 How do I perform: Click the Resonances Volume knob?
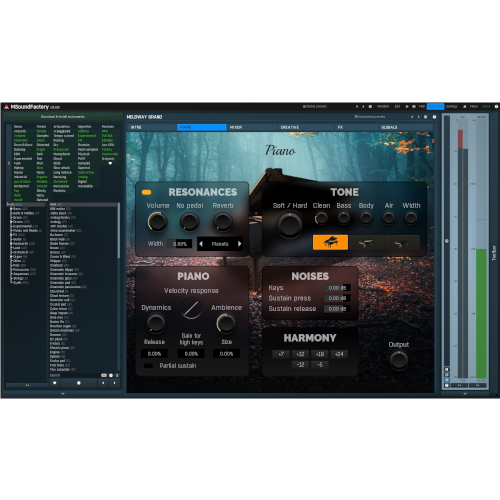pyautogui.click(x=157, y=222)
